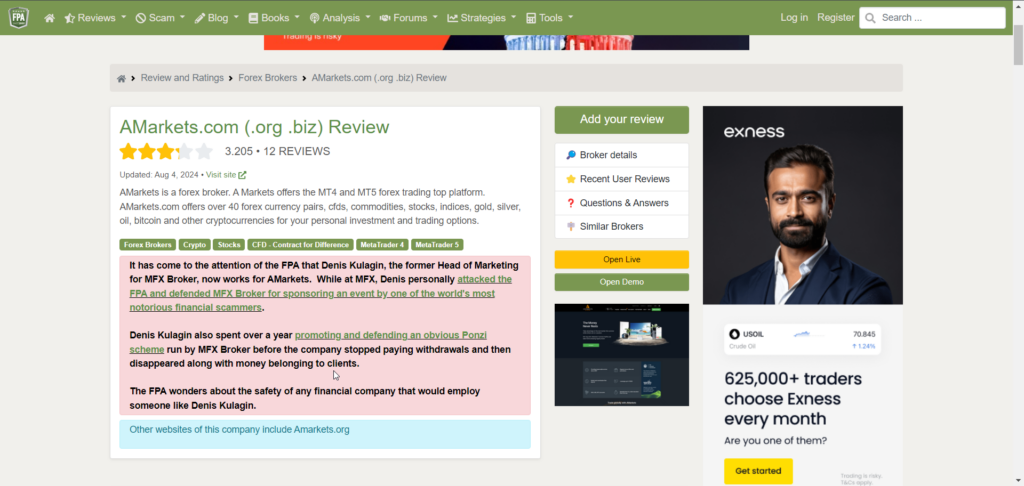Click Get started button in Exness ad
The height and width of the screenshot is (486, 1024).
pyautogui.click(x=758, y=471)
